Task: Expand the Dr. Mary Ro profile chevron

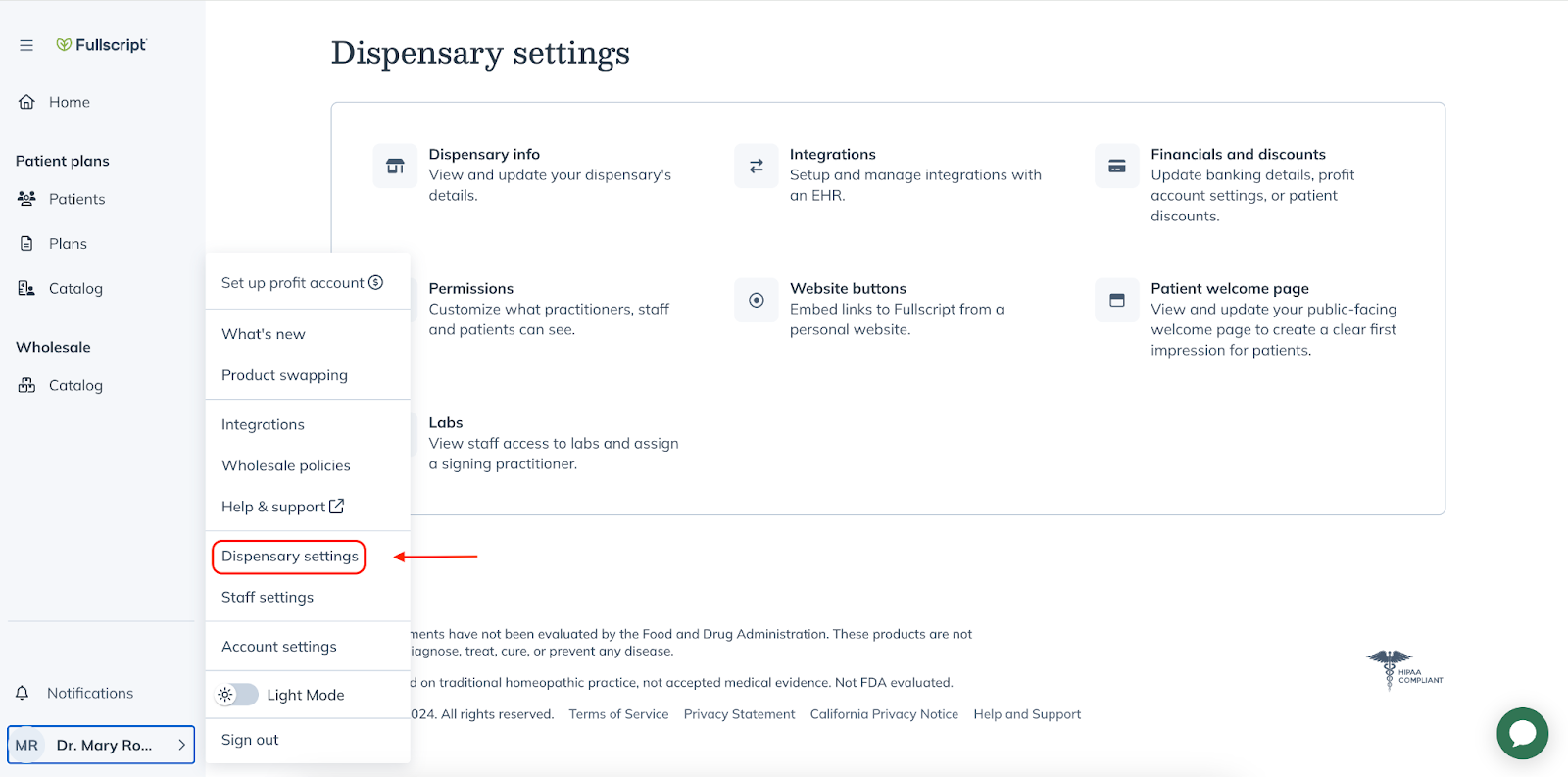Action: [181, 745]
